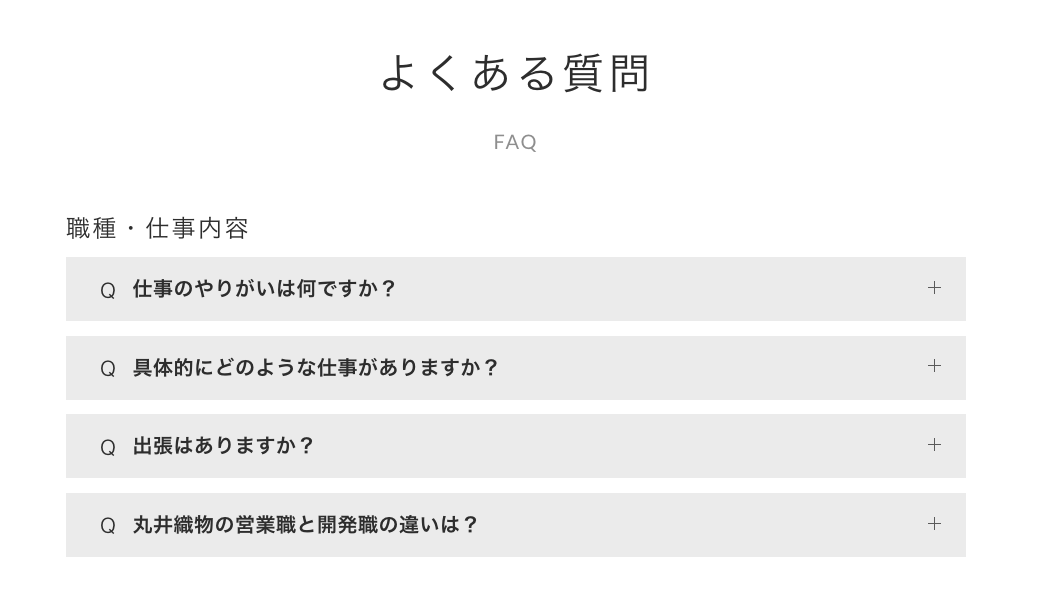The image size is (1043, 609).
Task: Click 職種 in the section heading
Action: (x=91, y=229)
